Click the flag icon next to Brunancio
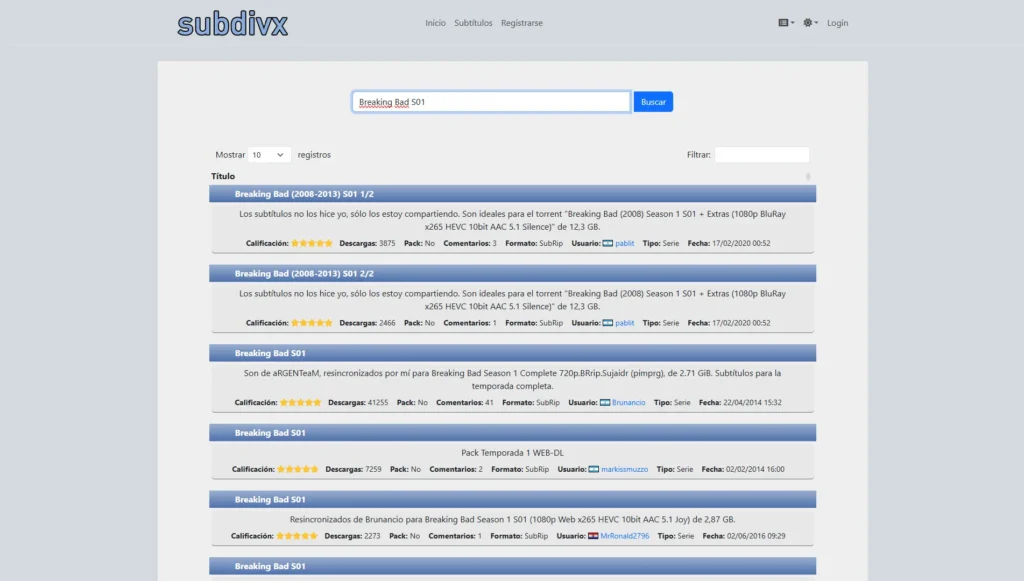Image resolution: width=1024 pixels, height=581 pixels. click(605, 403)
